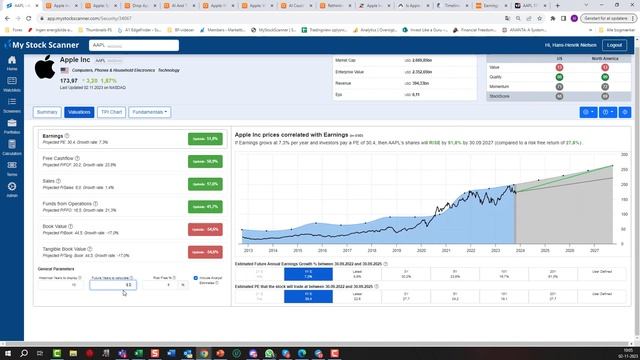Click the browser reload icon
Screen dimensions: 640x360
(x=29, y=18)
